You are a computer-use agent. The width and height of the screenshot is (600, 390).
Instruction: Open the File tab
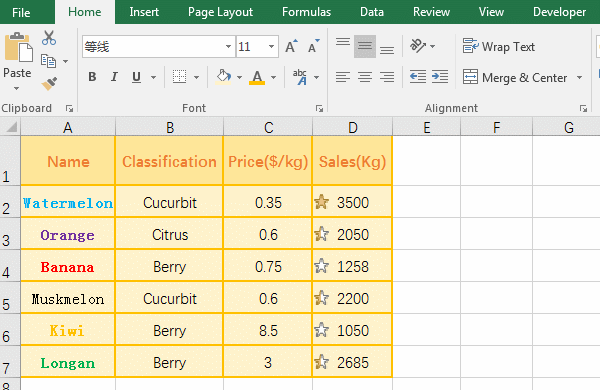pyautogui.click(x=21, y=13)
